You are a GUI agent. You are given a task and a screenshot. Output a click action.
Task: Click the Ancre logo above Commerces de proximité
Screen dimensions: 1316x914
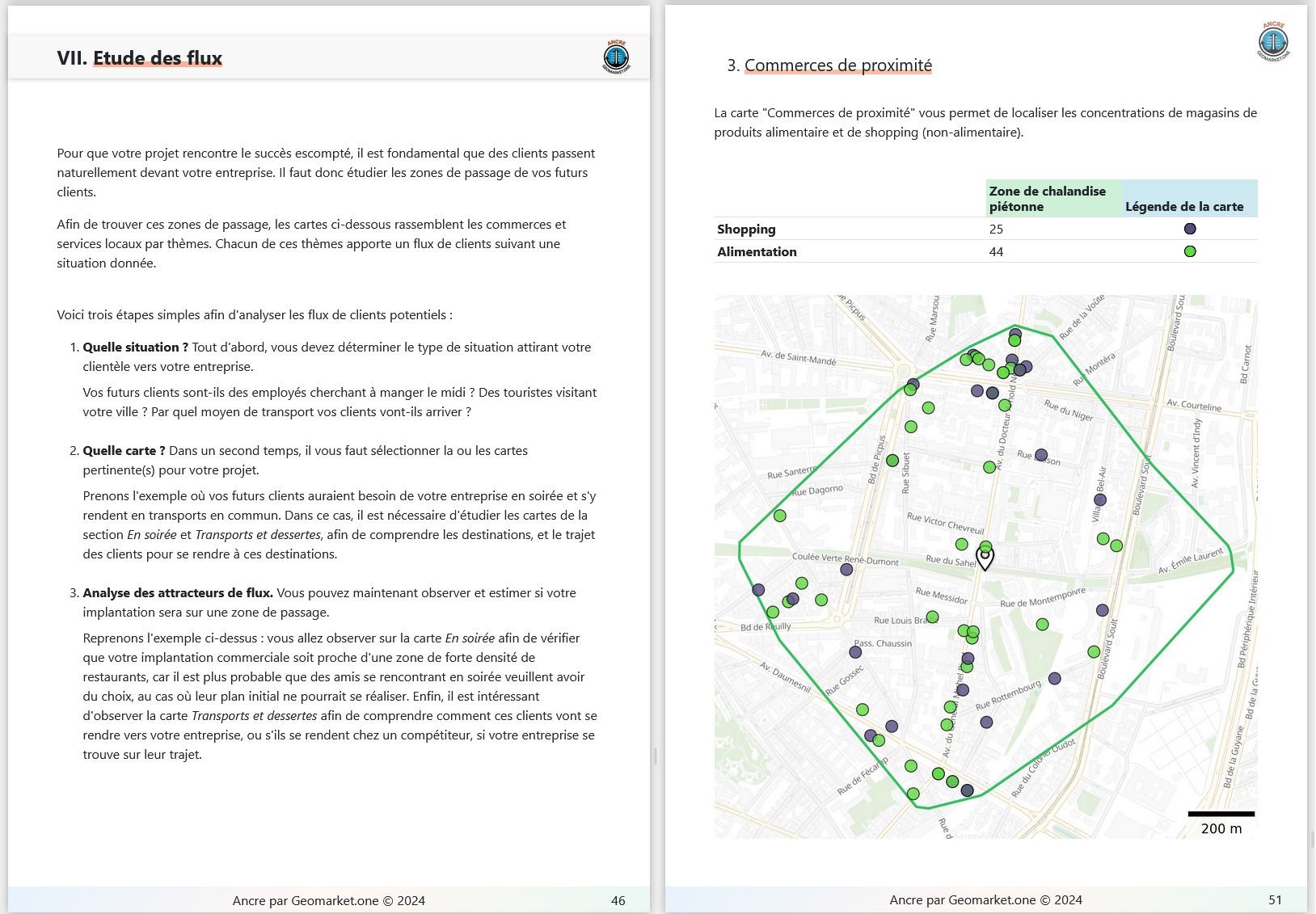[1273, 40]
